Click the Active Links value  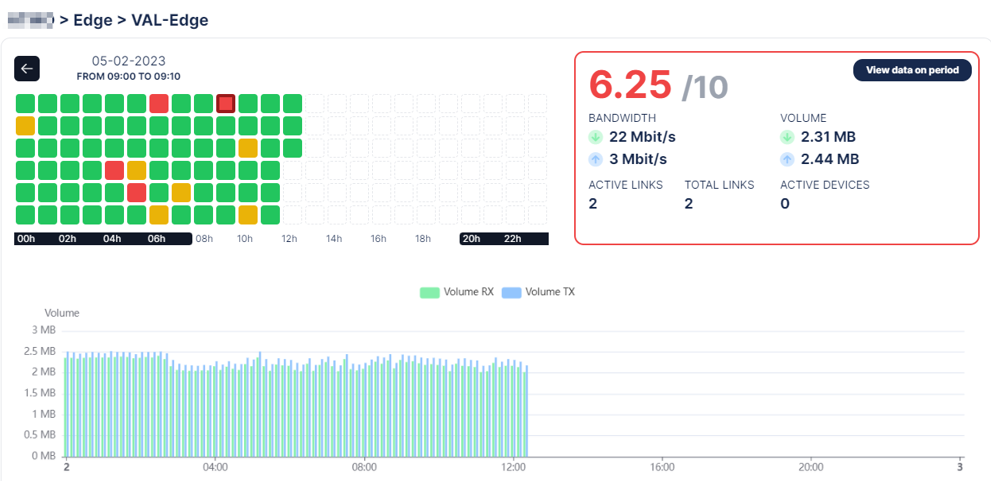click(593, 204)
